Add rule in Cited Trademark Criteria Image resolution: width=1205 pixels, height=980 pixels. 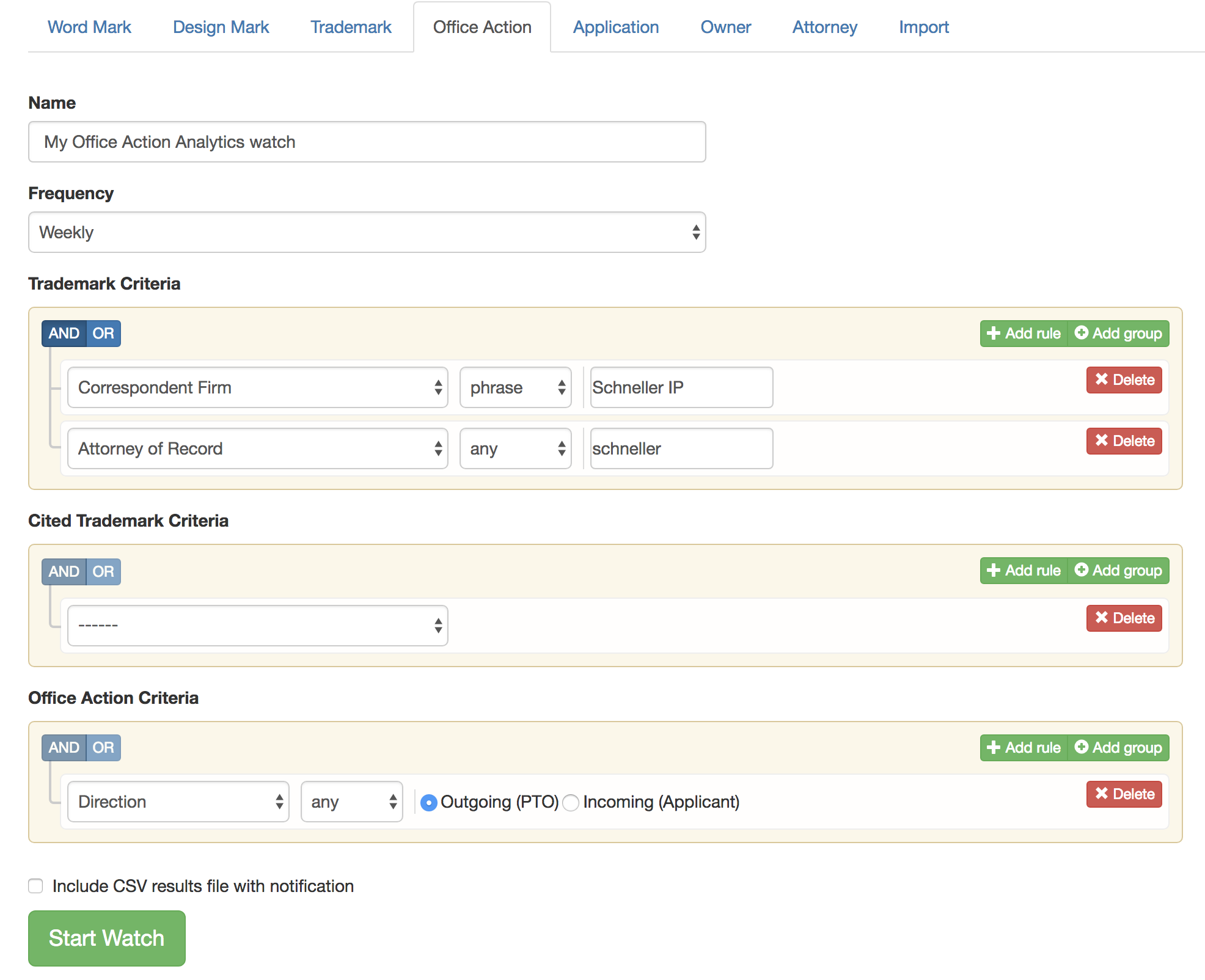(1024, 571)
